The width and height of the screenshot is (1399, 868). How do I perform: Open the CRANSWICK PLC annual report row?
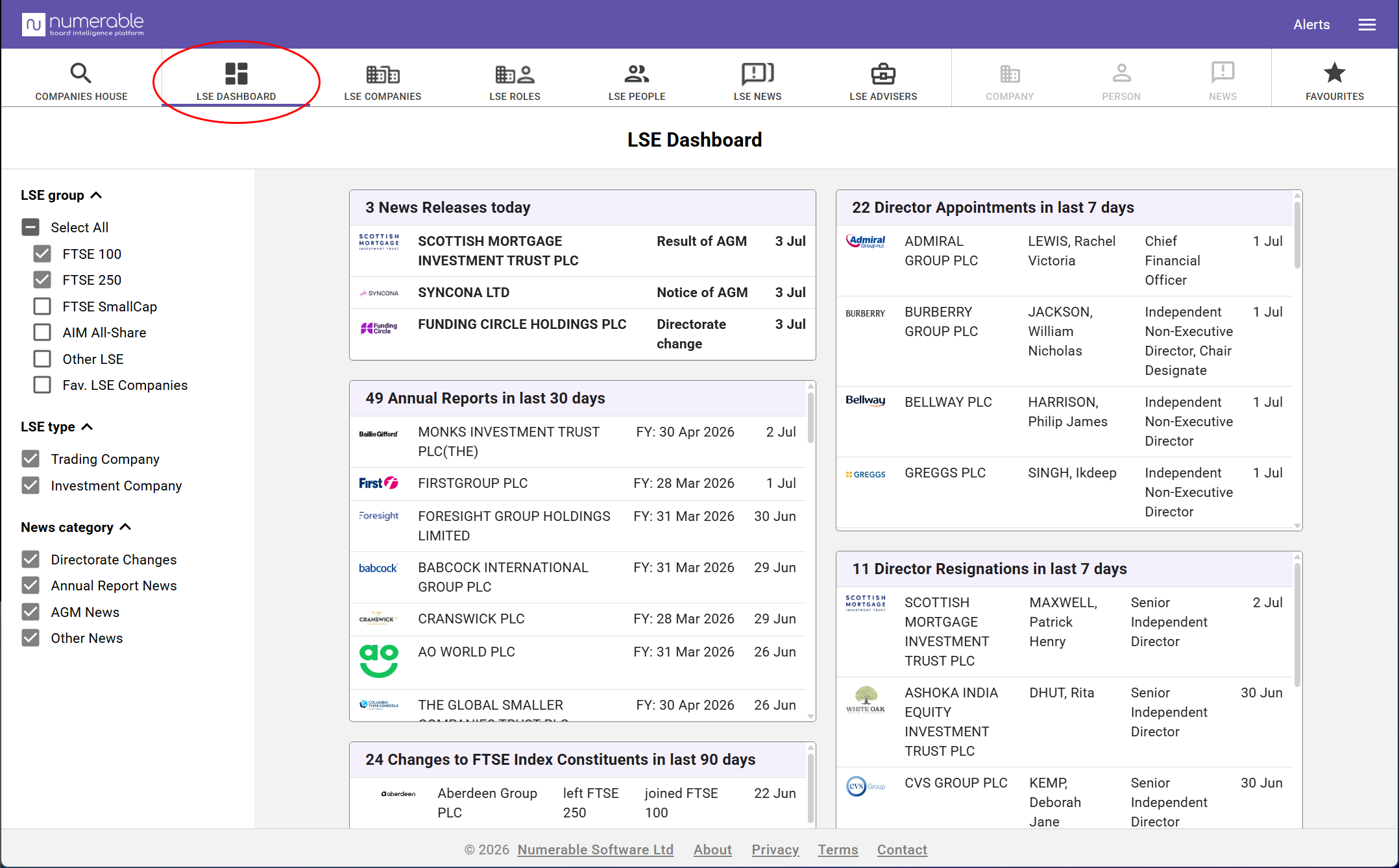tap(578, 619)
